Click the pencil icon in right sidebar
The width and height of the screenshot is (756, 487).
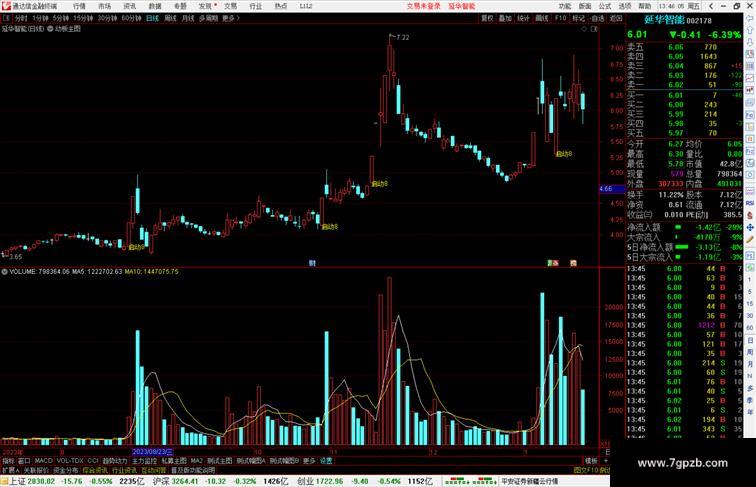pyautogui.click(x=750, y=240)
